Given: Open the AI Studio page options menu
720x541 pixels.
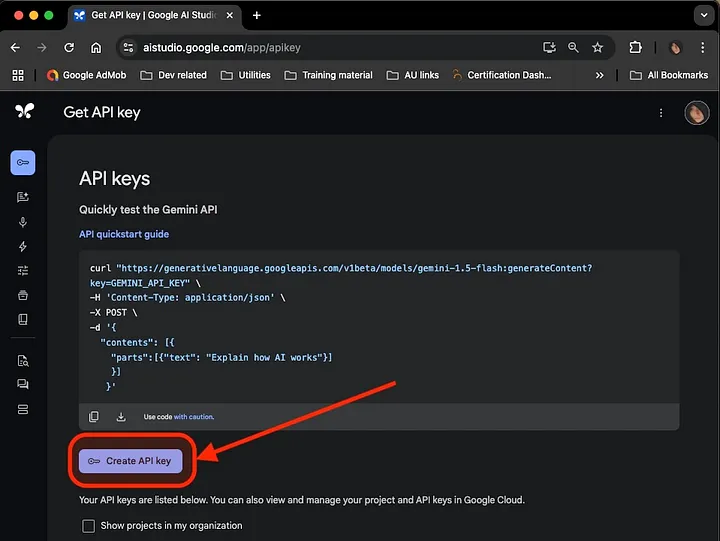Looking at the screenshot, I should click(661, 113).
